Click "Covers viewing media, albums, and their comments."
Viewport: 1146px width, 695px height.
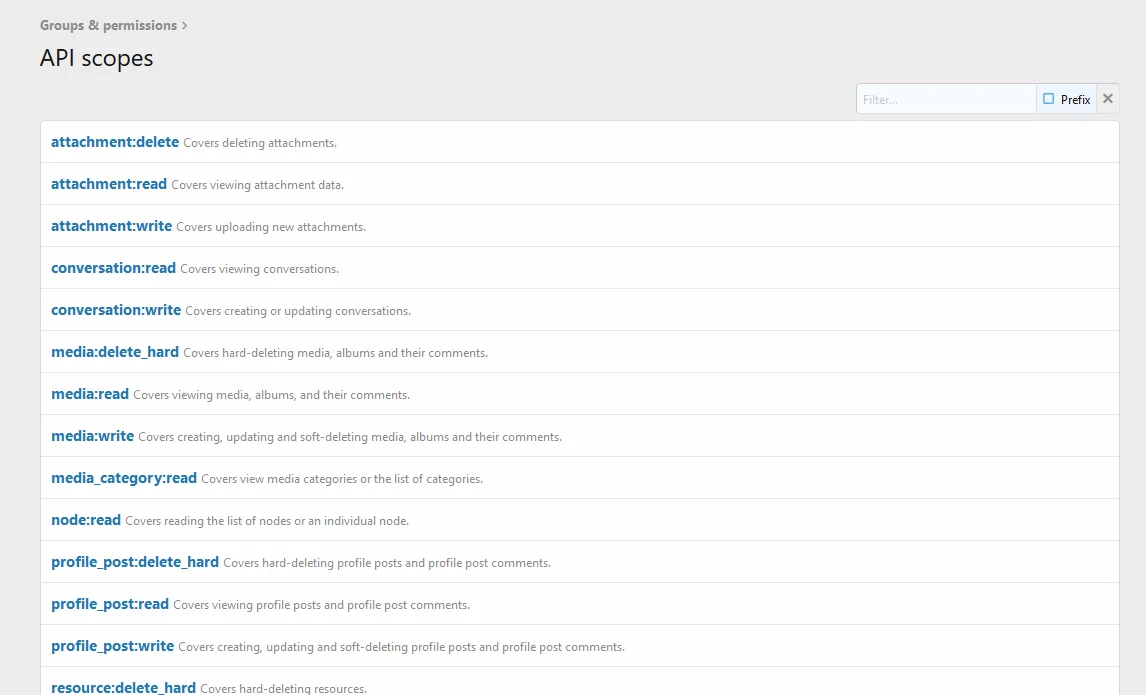coord(271,395)
